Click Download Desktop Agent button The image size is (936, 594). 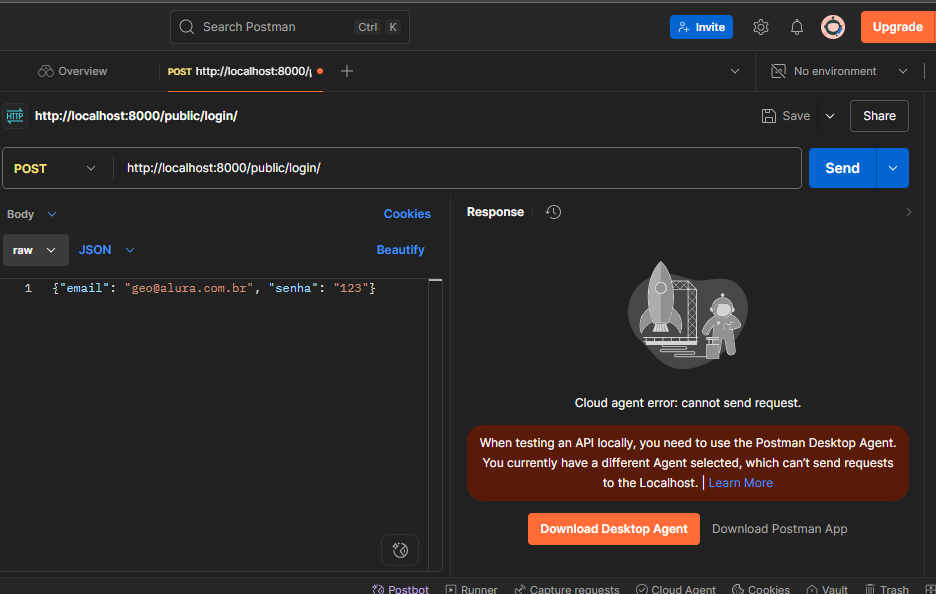pos(614,529)
